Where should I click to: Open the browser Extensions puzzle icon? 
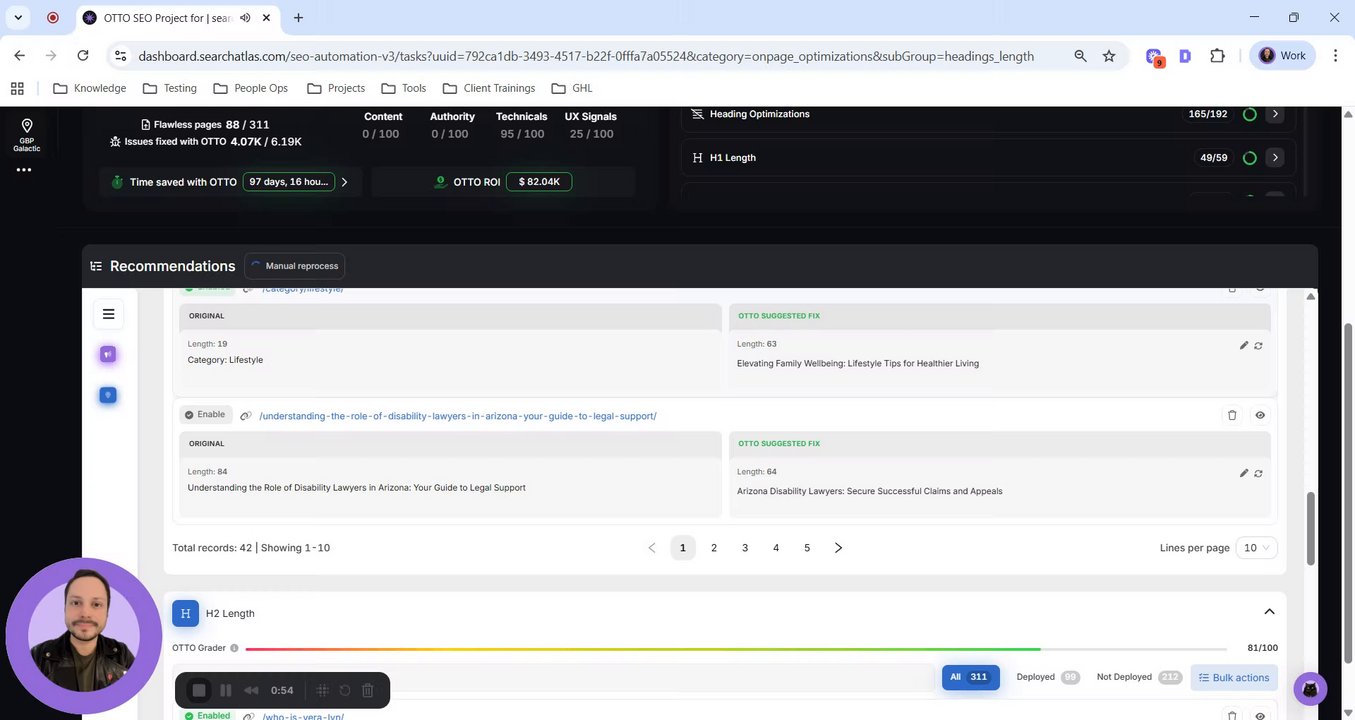(x=1217, y=56)
